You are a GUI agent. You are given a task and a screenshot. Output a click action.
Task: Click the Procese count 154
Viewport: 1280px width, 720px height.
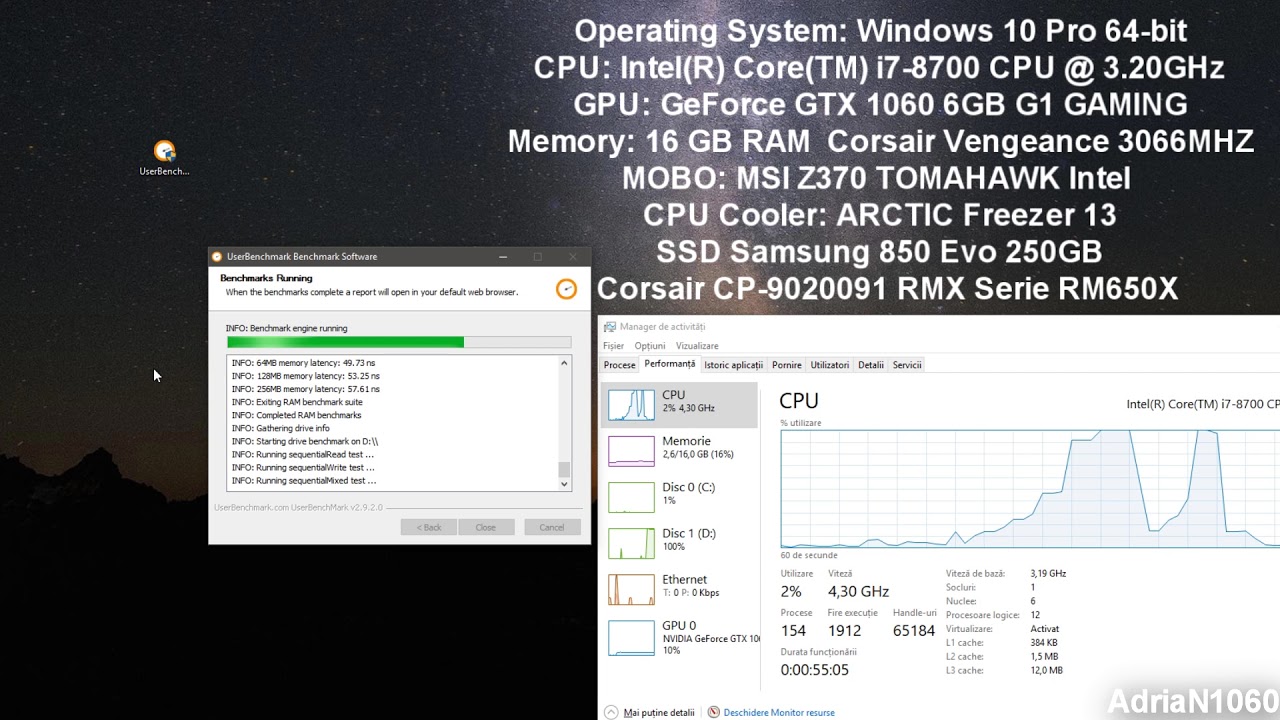793,631
